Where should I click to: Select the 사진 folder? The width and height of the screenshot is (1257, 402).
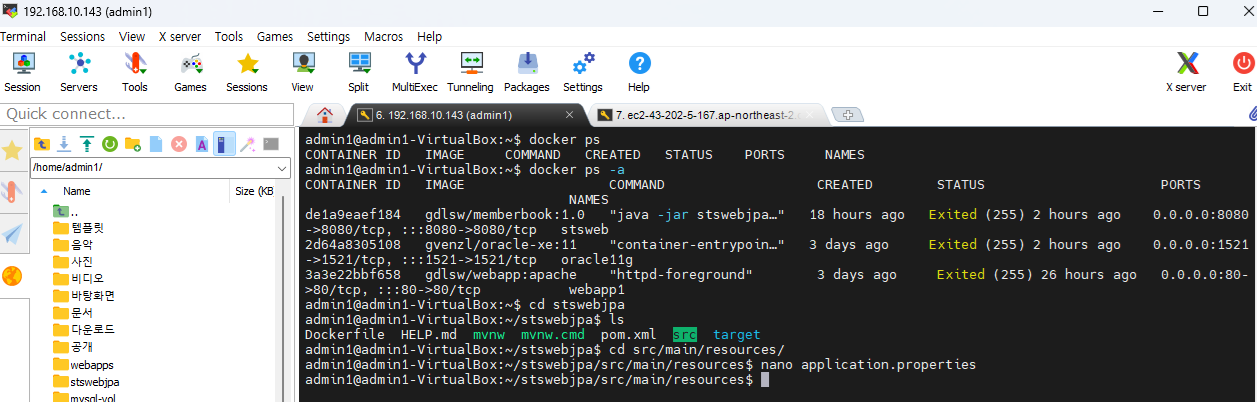click(73, 261)
